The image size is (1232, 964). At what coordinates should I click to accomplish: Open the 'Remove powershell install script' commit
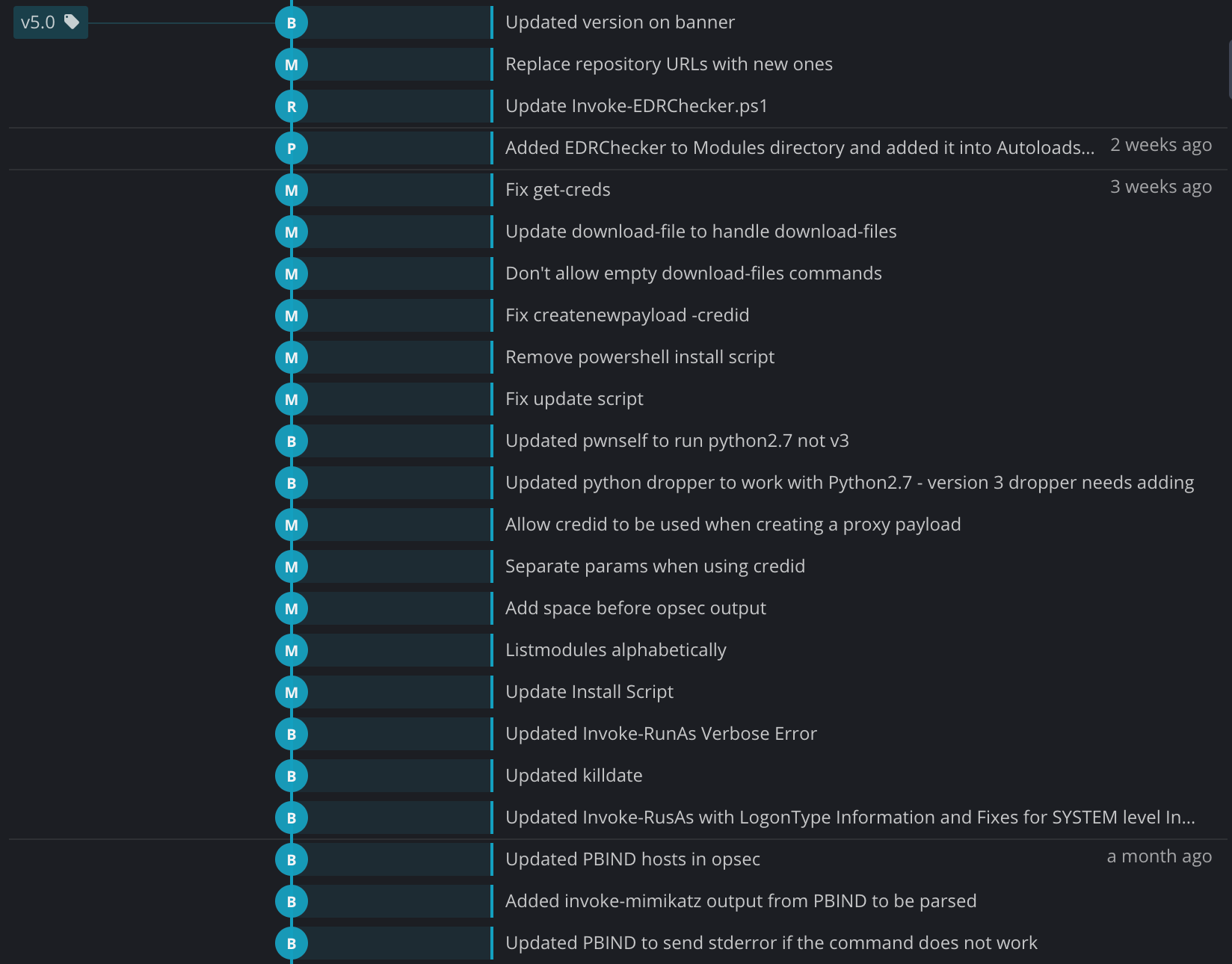(x=640, y=357)
